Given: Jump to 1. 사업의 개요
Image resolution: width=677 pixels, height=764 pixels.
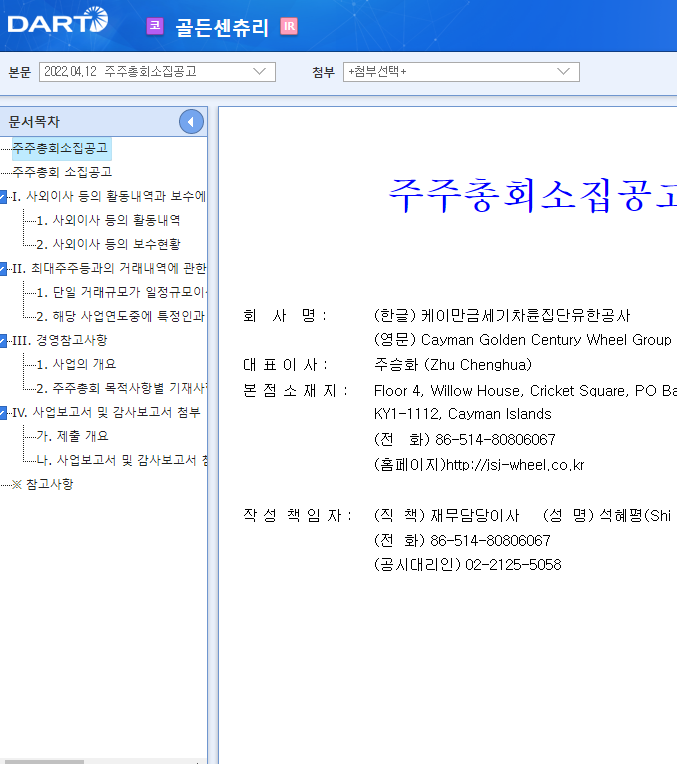Looking at the screenshot, I should [x=76, y=364].
